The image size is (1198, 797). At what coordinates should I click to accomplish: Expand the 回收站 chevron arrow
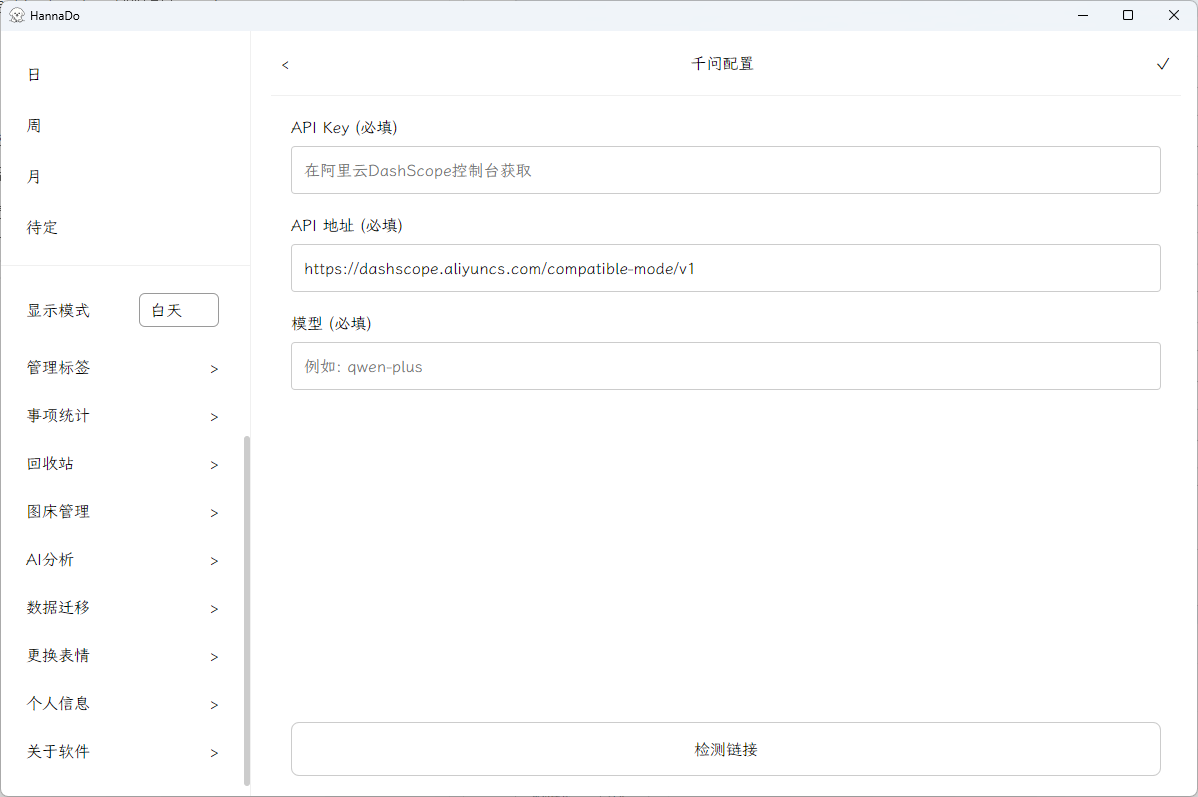214,465
